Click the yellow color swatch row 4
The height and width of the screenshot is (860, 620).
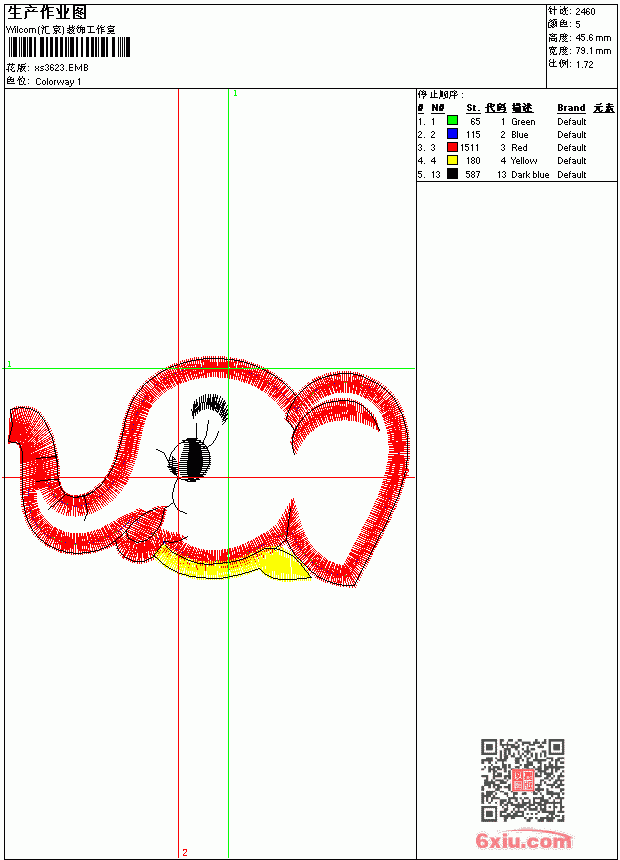point(452,160)
